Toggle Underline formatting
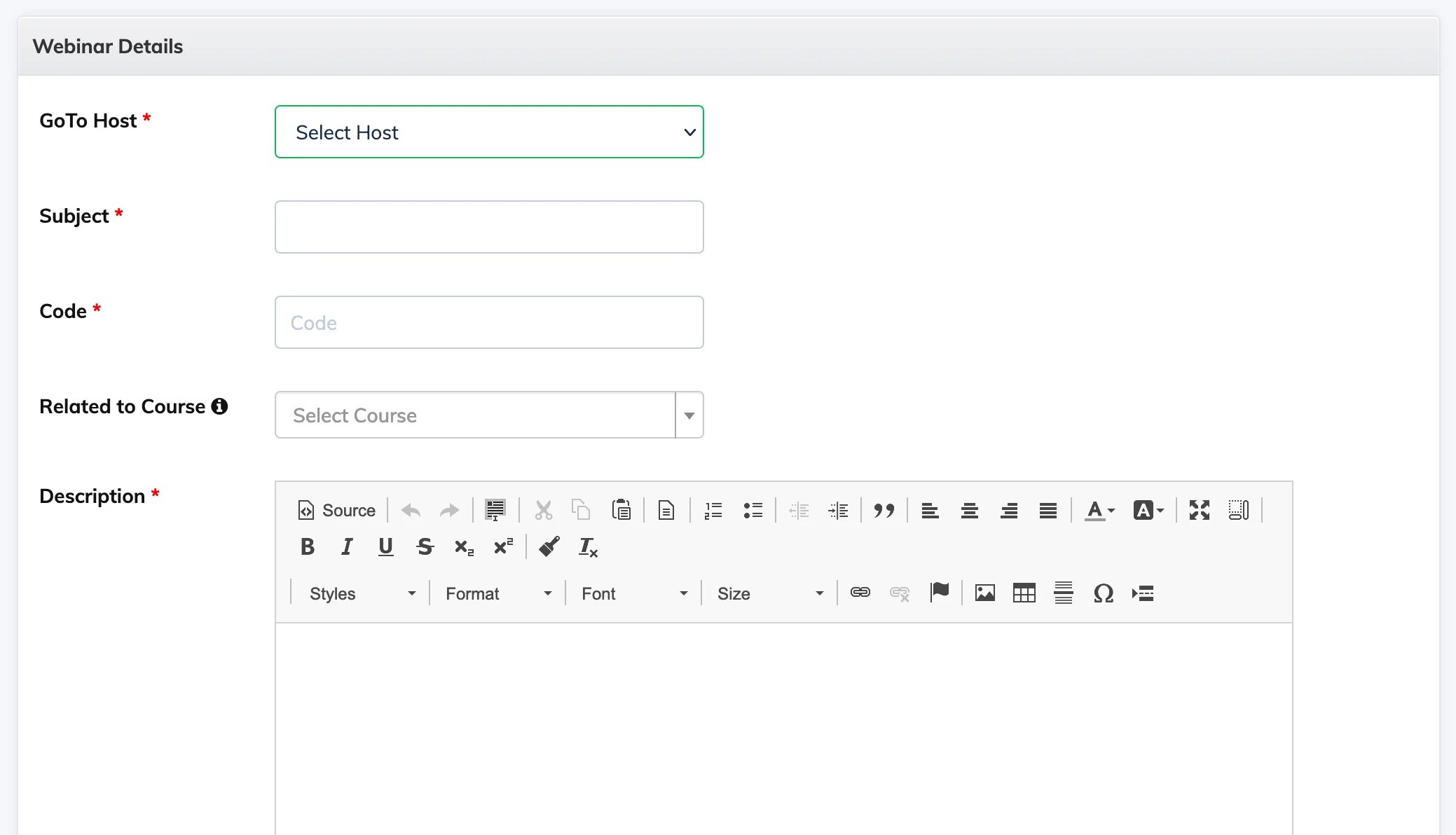This screenshot has height=835, width=1456. (x=385, y=547)
